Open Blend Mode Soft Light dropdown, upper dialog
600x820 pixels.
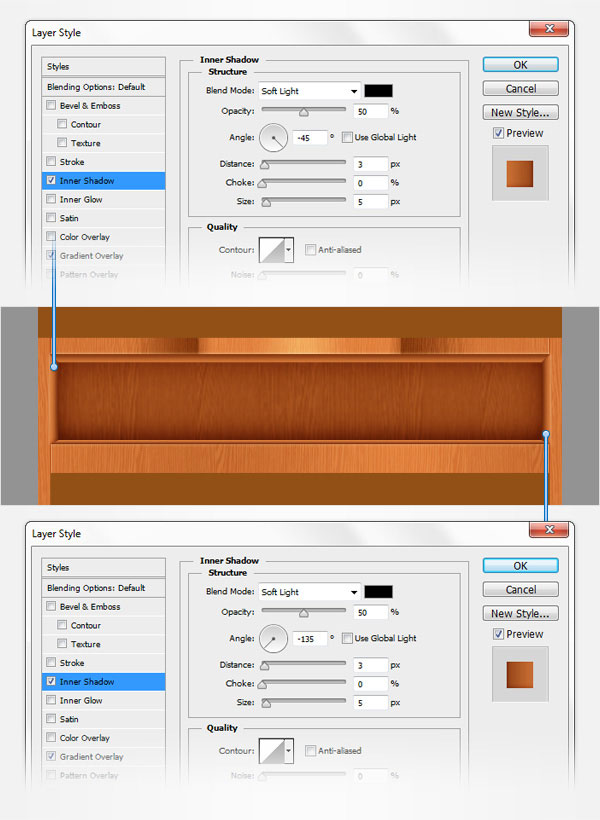pos(309,91)
